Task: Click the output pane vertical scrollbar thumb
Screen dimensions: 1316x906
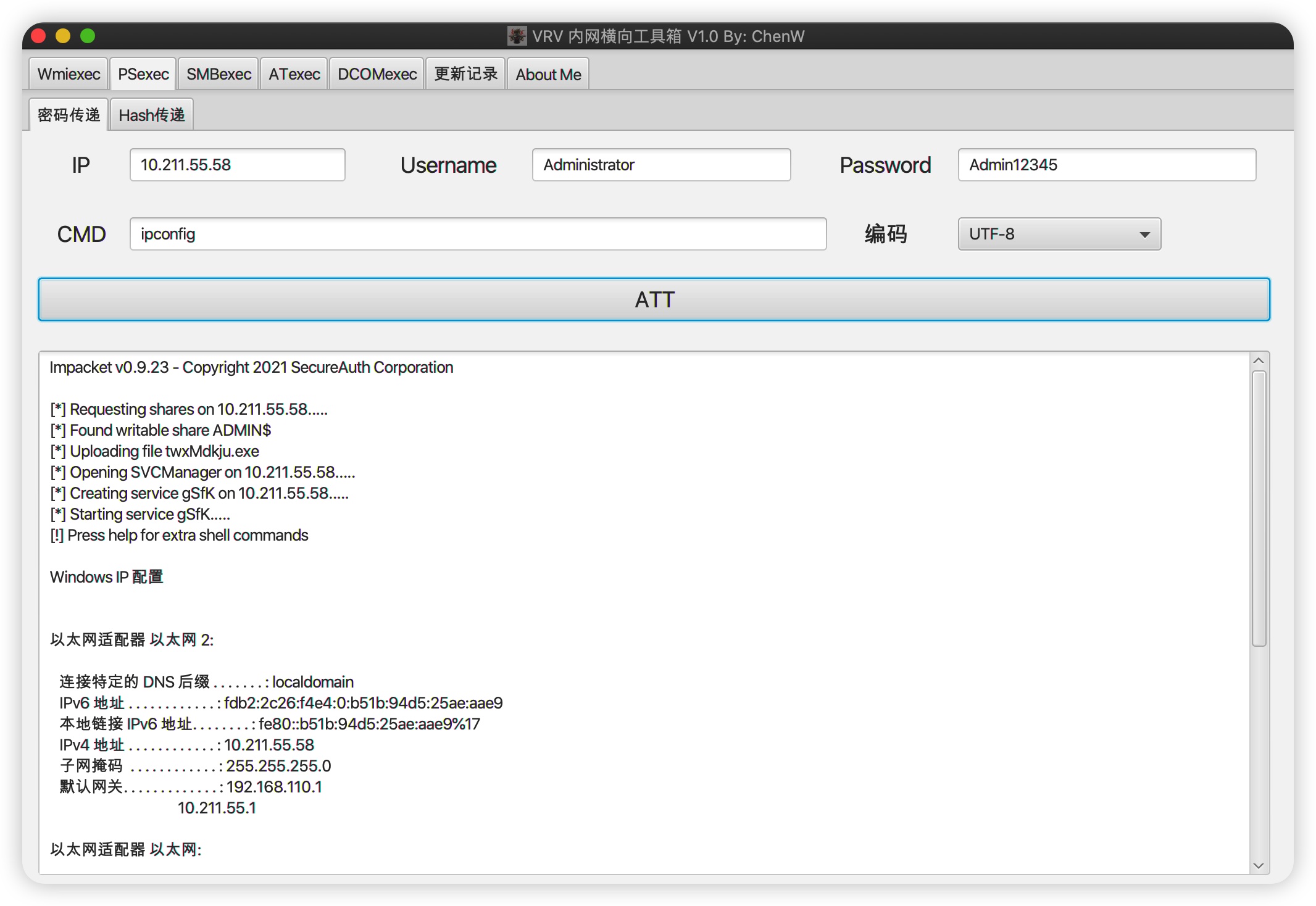Action: 1259,509
